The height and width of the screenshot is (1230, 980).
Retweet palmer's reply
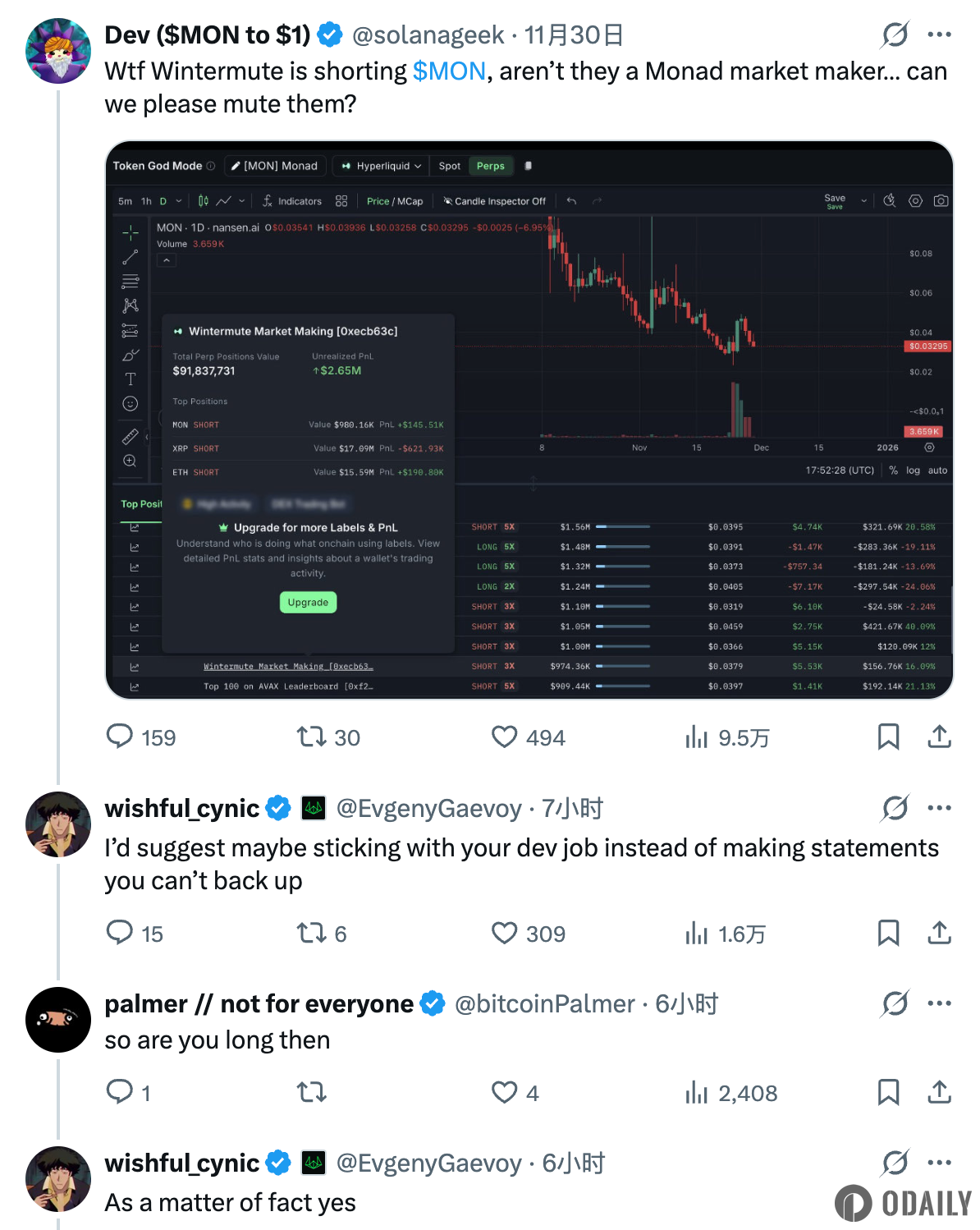point(312,1092)
